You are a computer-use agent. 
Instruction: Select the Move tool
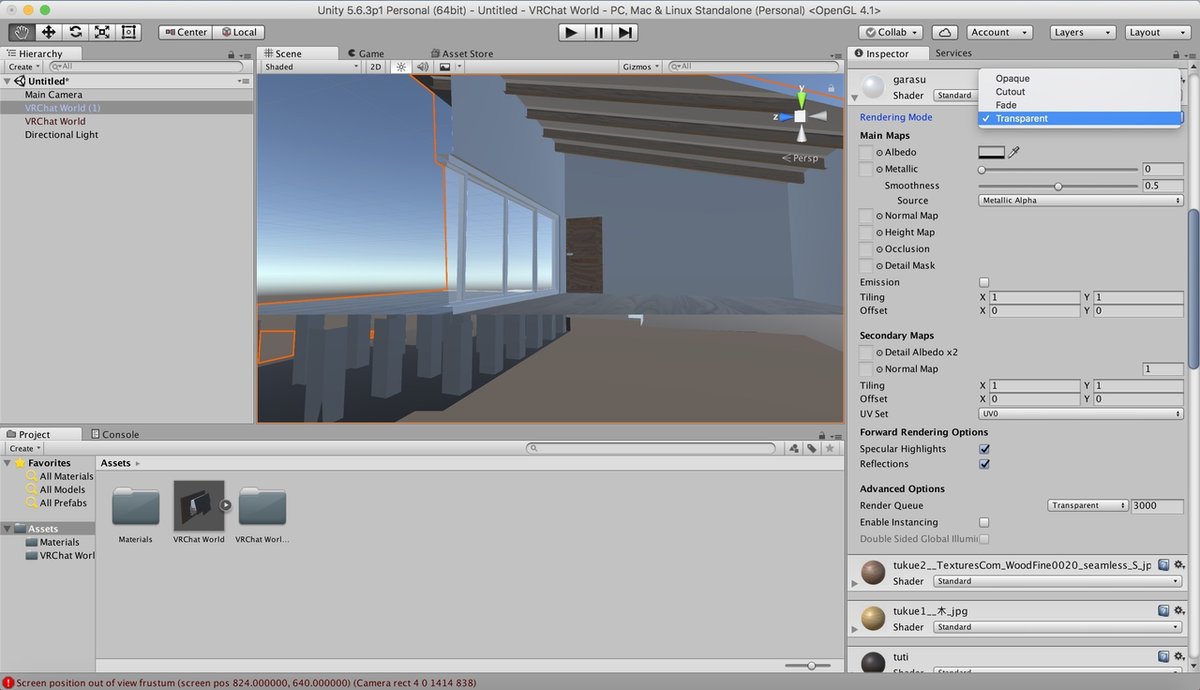(47, 32)
